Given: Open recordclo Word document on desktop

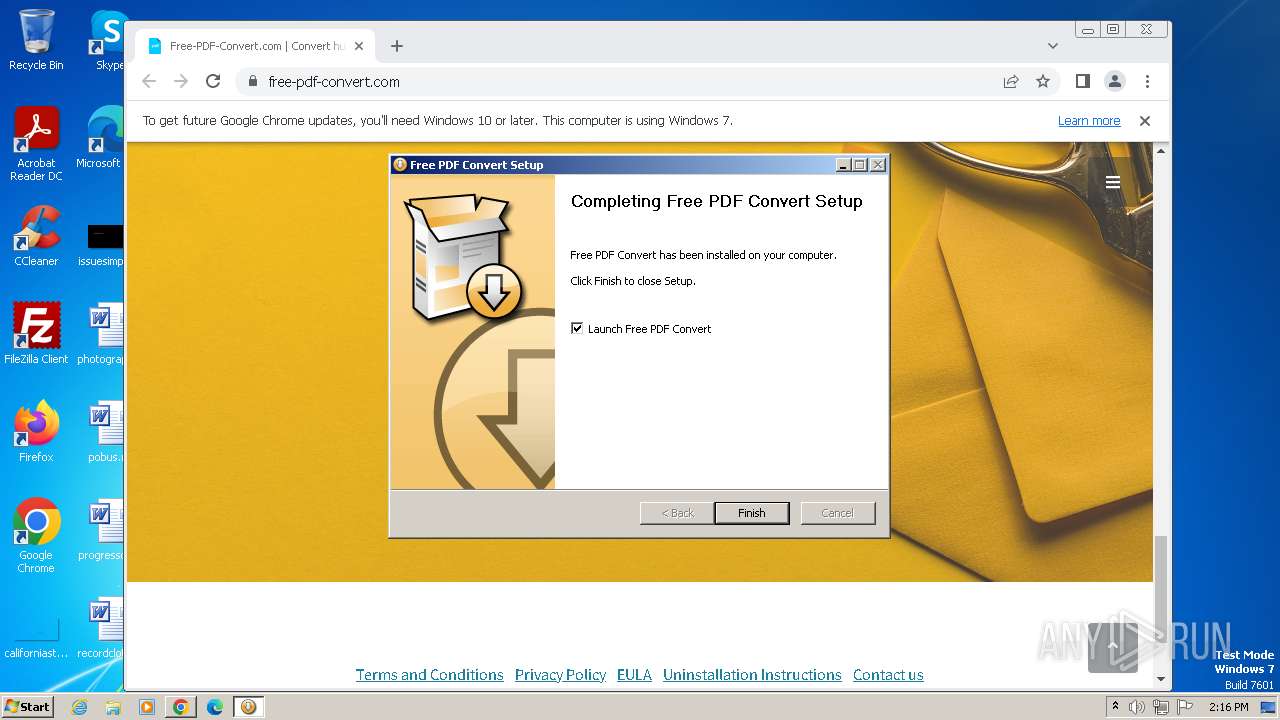Looking at the screenshot, I should point(102,628).
